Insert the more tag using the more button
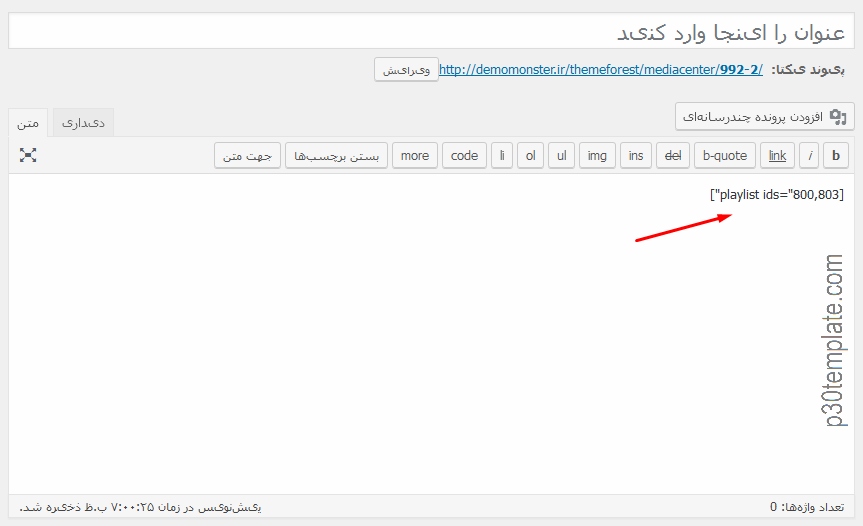Screen dimensions: 863x526 [x=414, y=155]
